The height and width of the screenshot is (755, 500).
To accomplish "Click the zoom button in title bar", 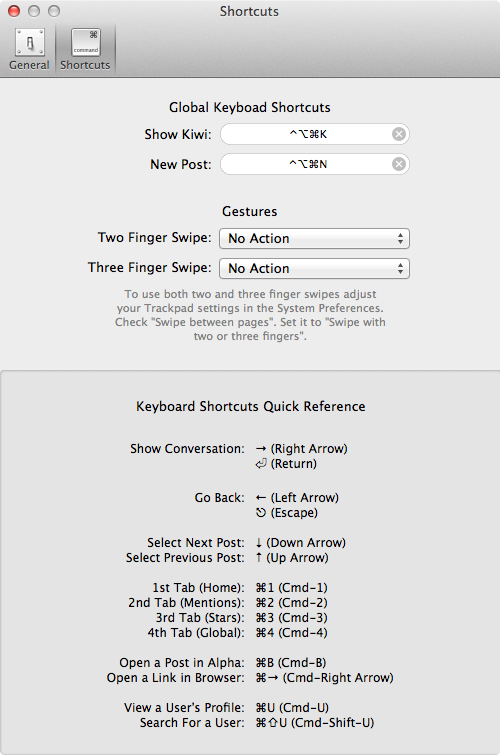I will tap(54, 11).
